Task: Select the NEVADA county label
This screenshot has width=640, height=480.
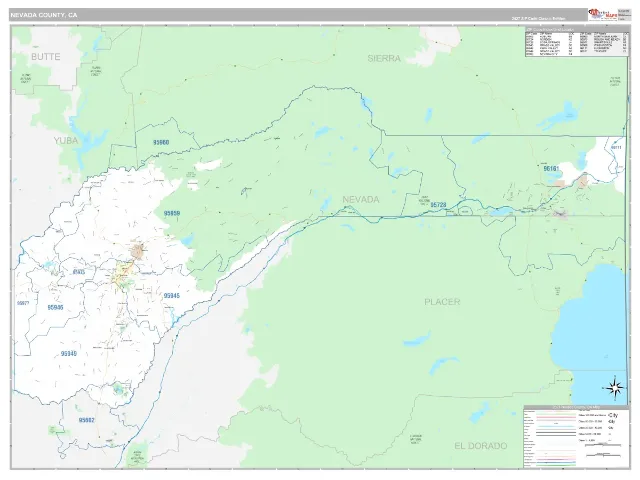Action: tap(361, 200)
